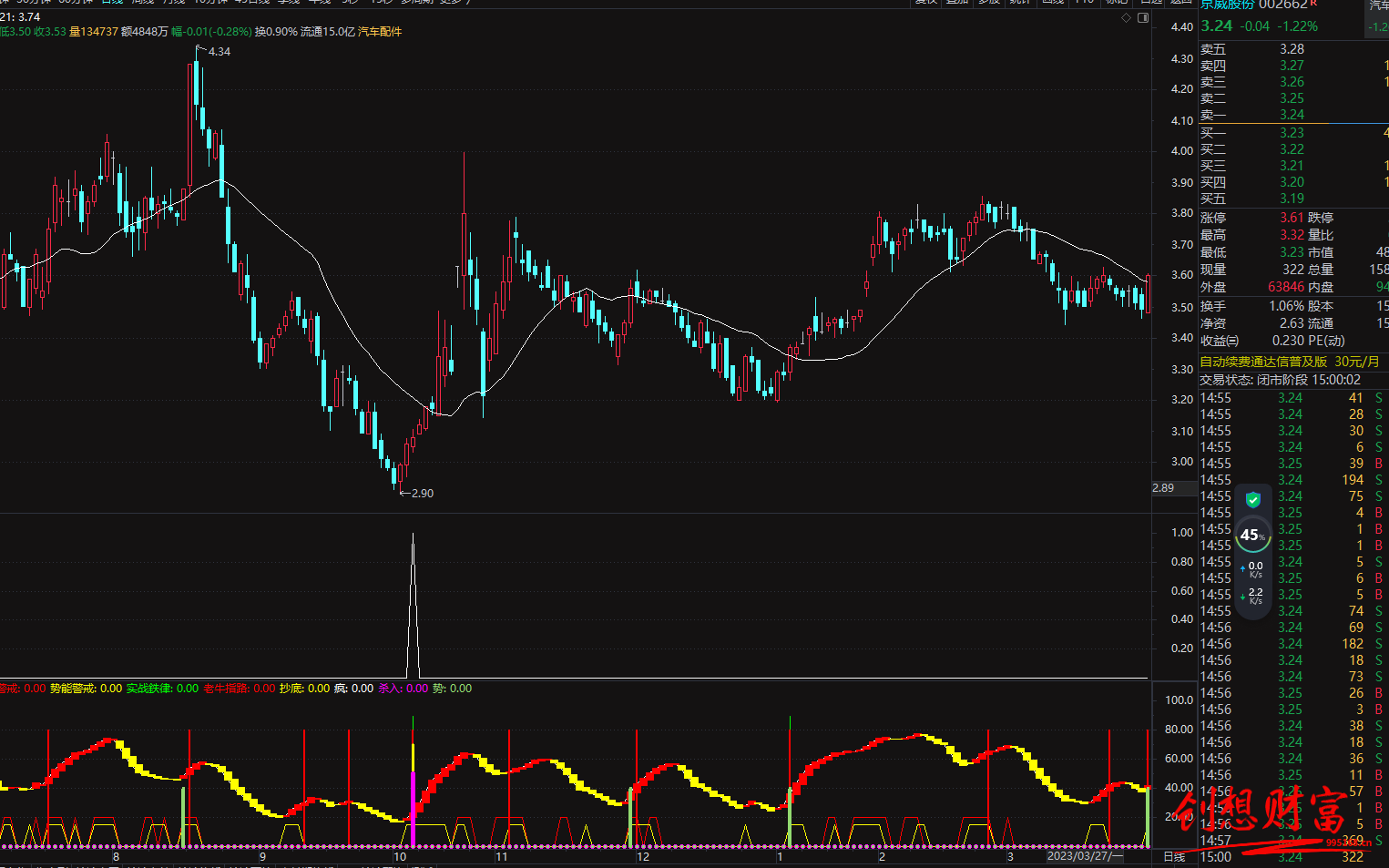Click the 2.90 low price annotation

tap(422, 494)
